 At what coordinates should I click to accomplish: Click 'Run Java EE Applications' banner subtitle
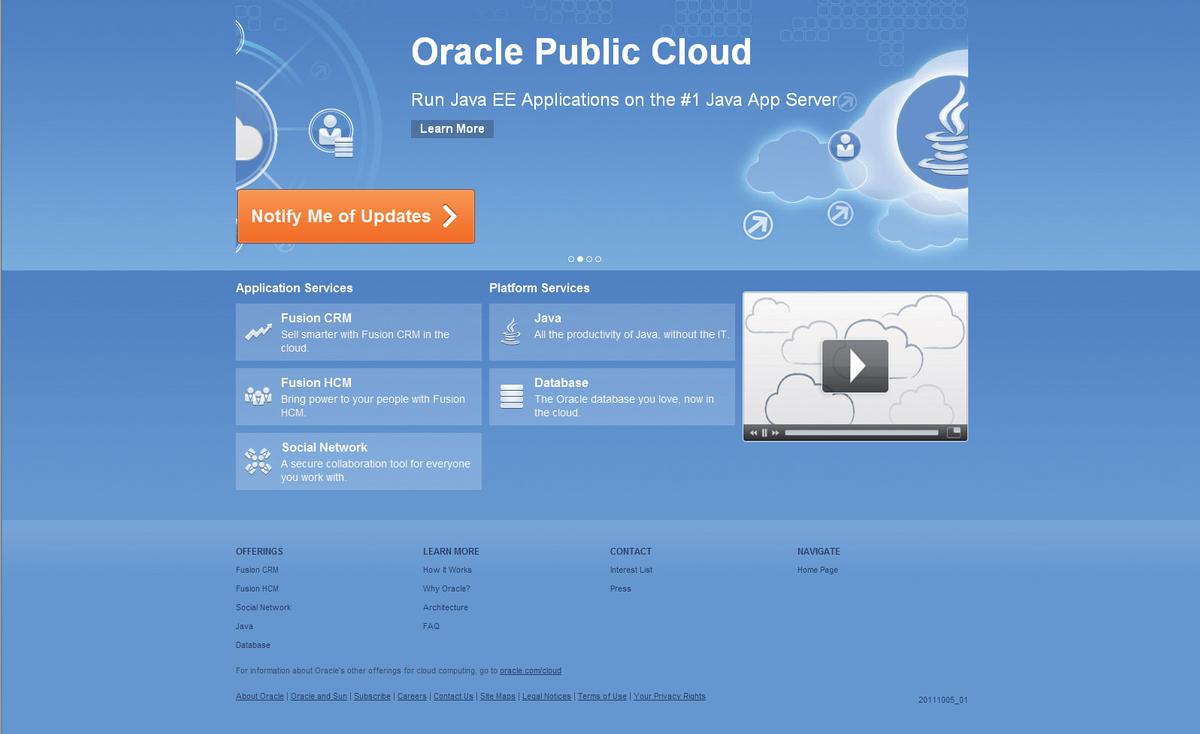tap(625, 100)
